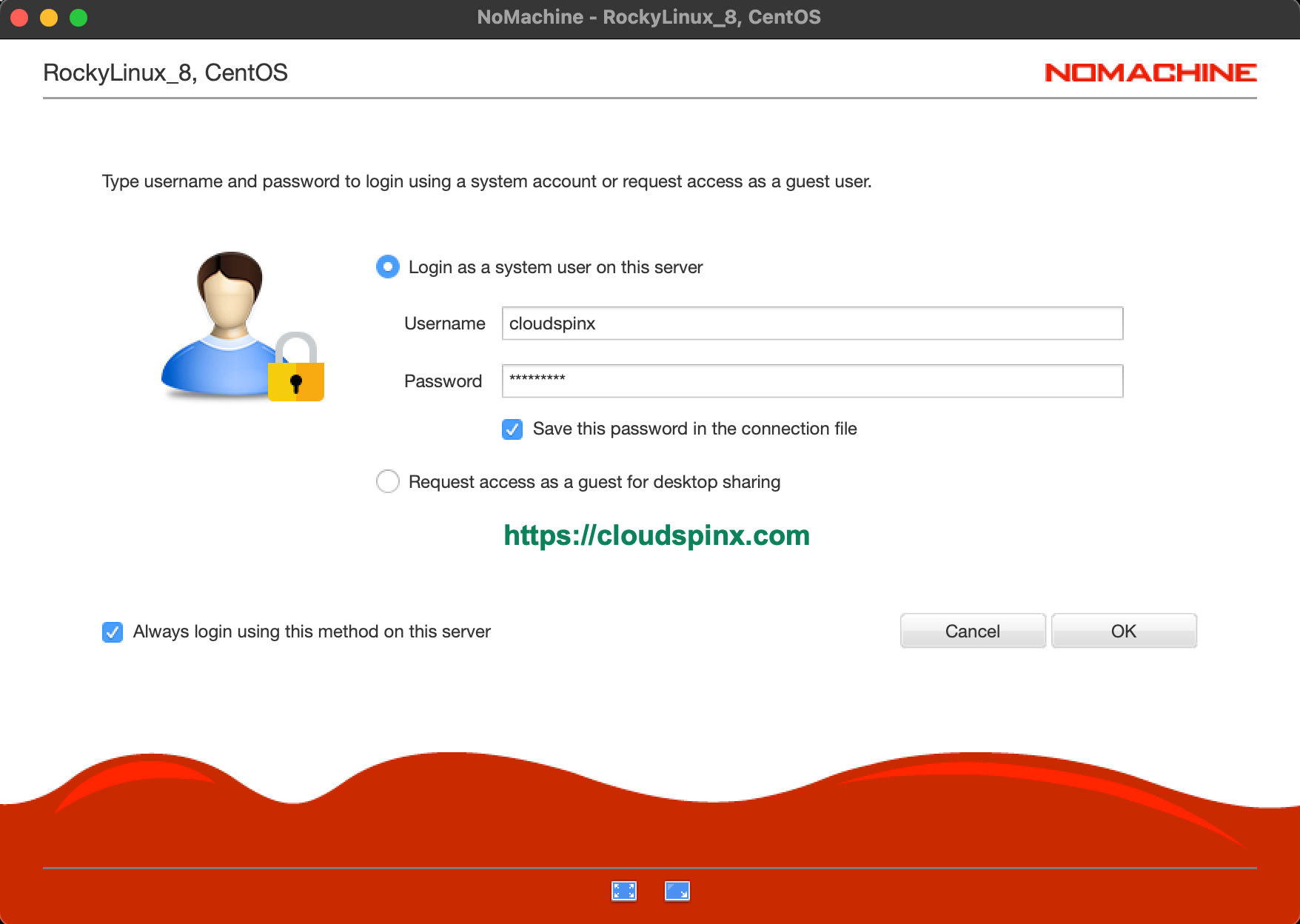1300x924 pixels.
Task: Enter fullscreen using the four-arrow display icon
Action: [x=624, y=891]
